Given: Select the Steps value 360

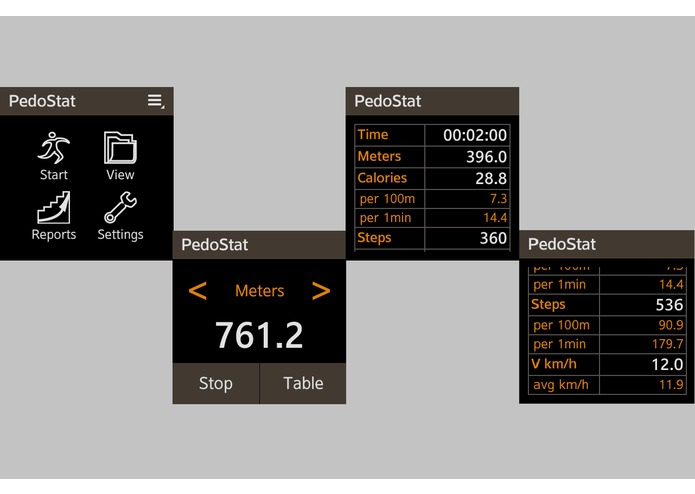Looking at the screenshot, I should tap(493, 238).
